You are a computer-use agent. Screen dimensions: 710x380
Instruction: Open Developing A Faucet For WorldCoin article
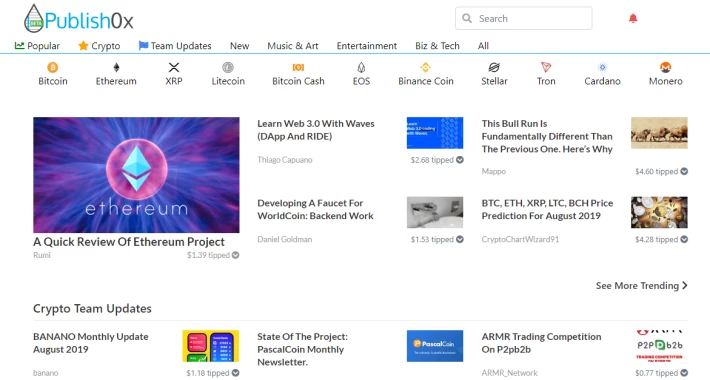tap(315, 210)
